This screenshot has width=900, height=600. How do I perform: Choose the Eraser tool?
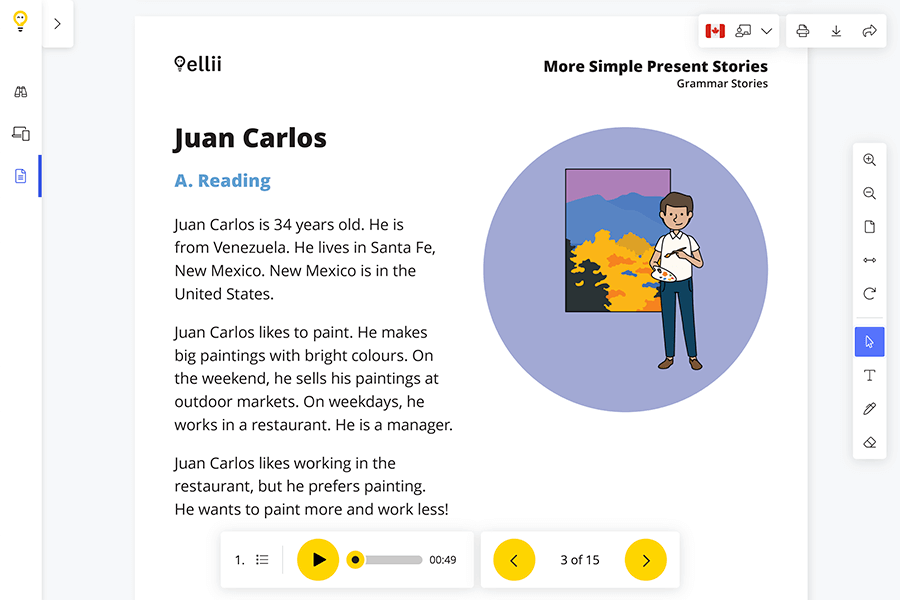click(x=869, y=441)
